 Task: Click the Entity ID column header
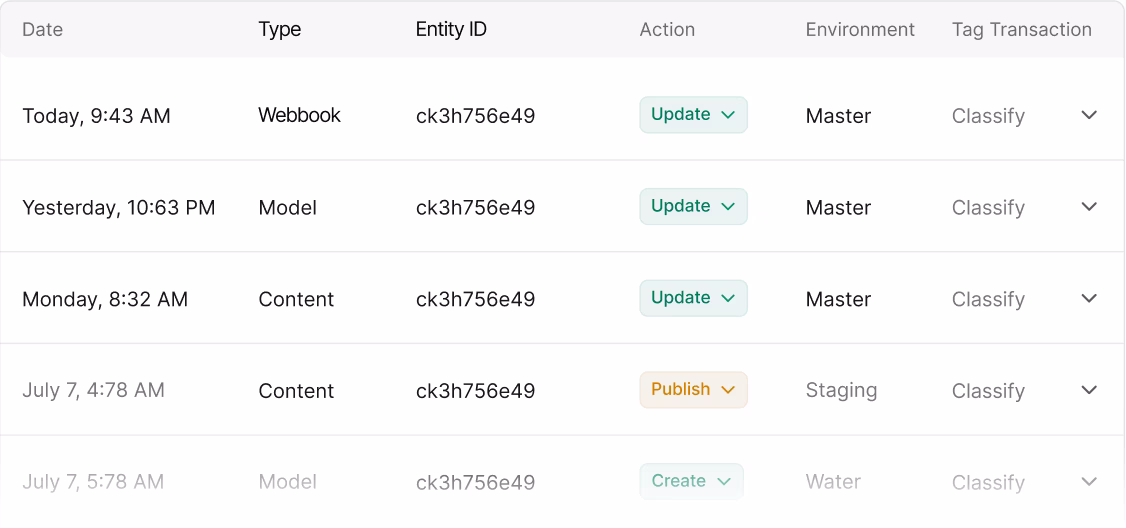[451, 30]
